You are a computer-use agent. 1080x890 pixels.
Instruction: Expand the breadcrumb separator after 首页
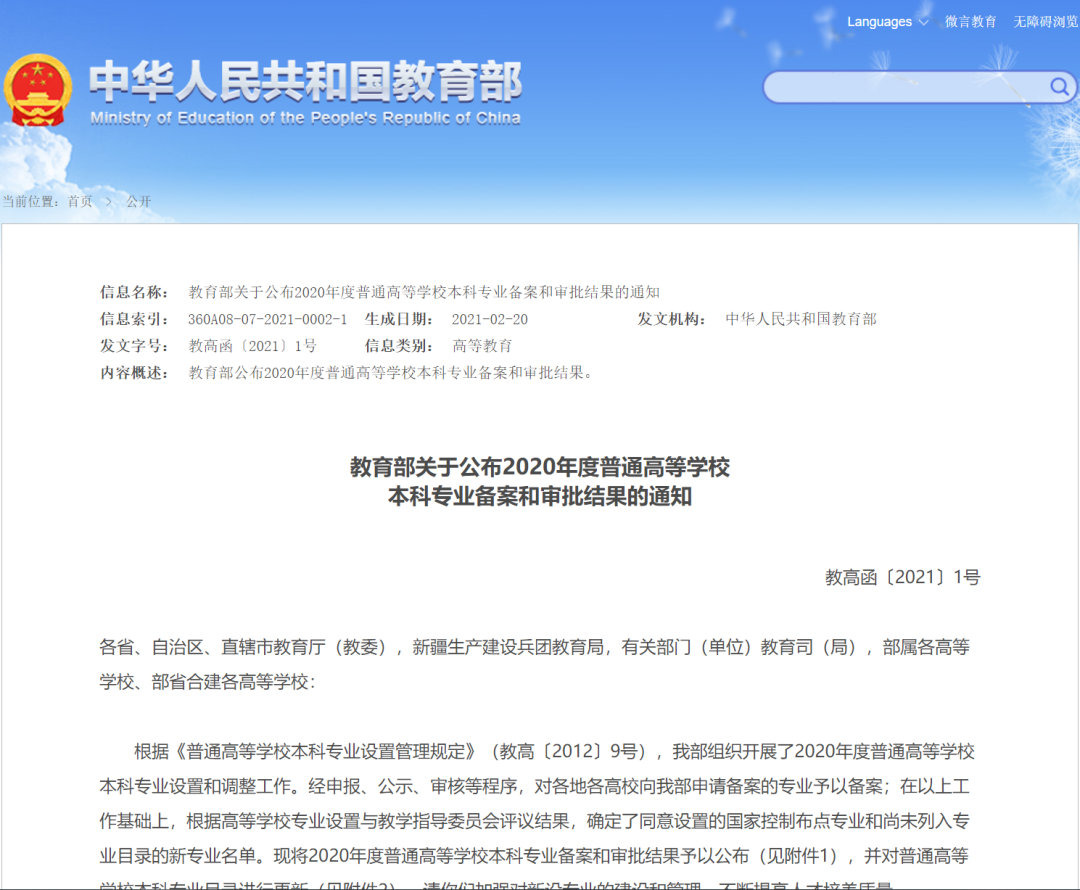[110, 200]
